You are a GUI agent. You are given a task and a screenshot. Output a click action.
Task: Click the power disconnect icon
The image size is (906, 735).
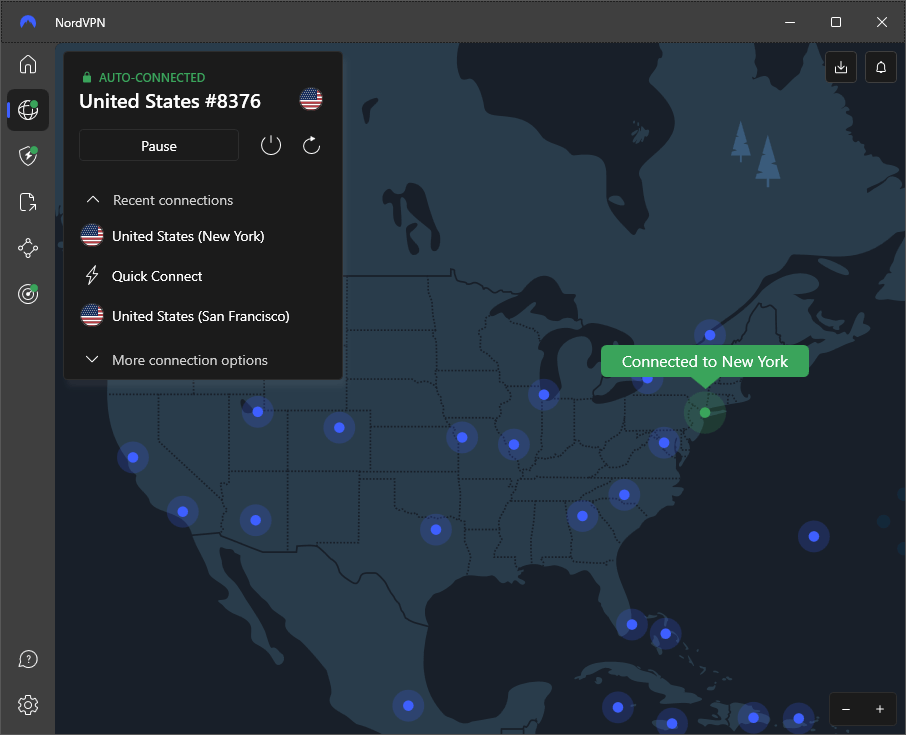tap(270, 146)
